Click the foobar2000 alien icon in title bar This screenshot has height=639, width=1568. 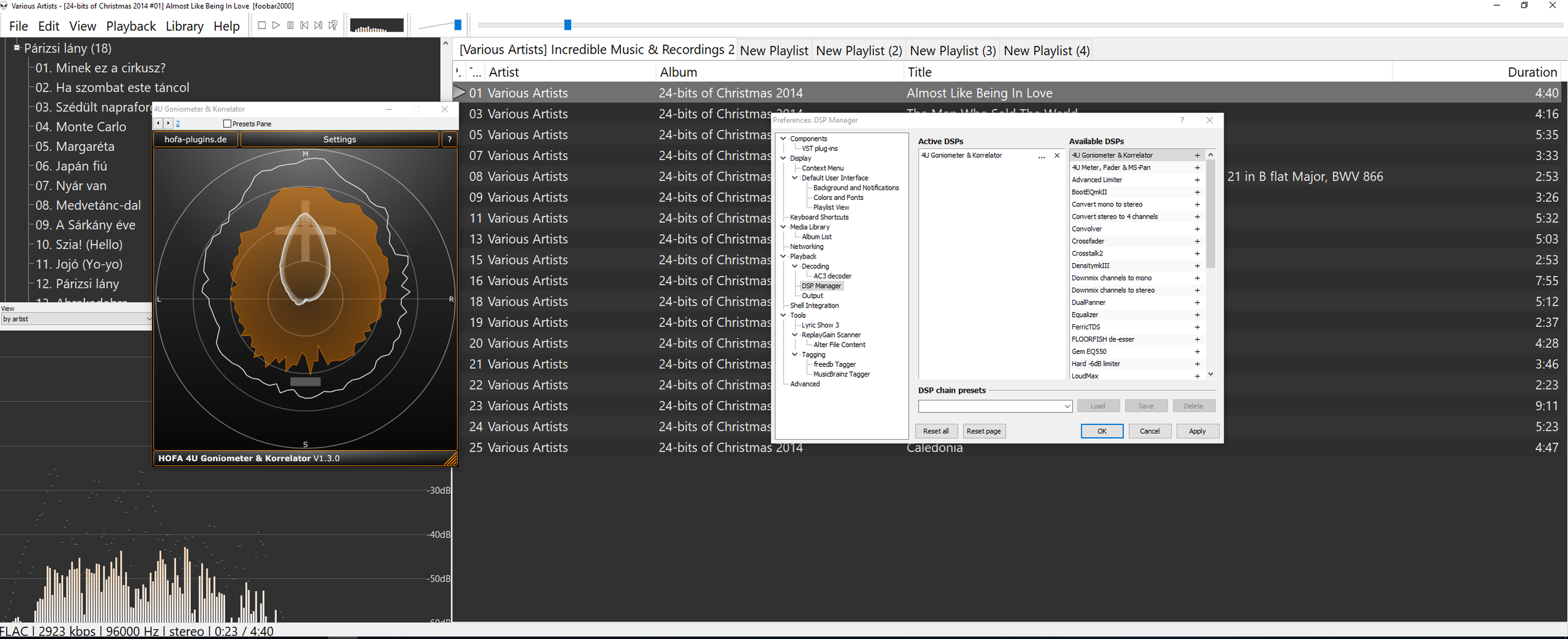pyautogui.click(x=5, y=6)
